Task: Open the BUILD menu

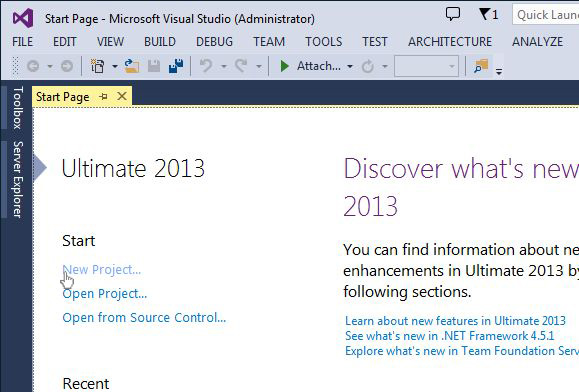Action: tap(160, 42)
